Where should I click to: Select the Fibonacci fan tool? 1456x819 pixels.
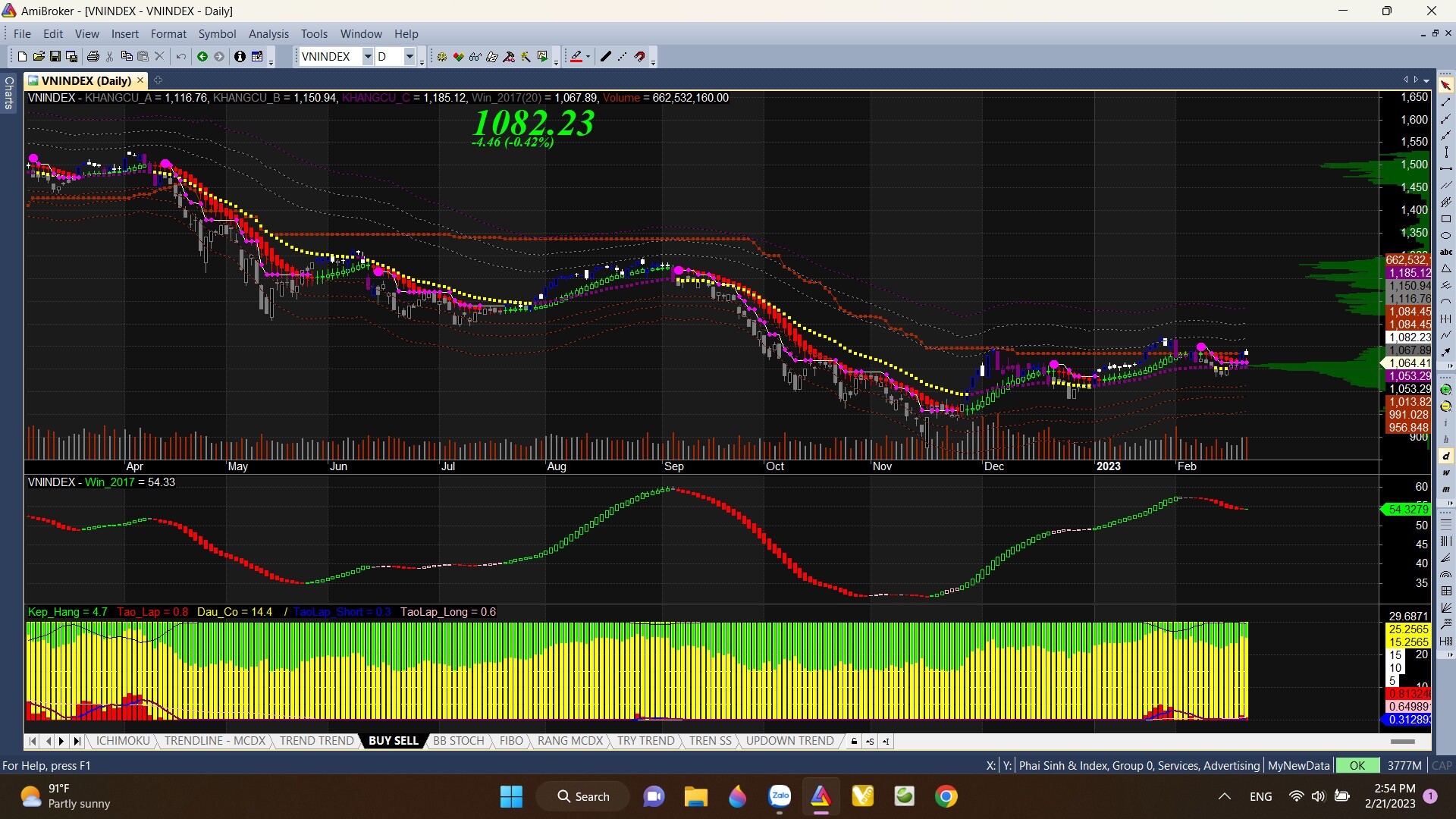(1446, 557)
